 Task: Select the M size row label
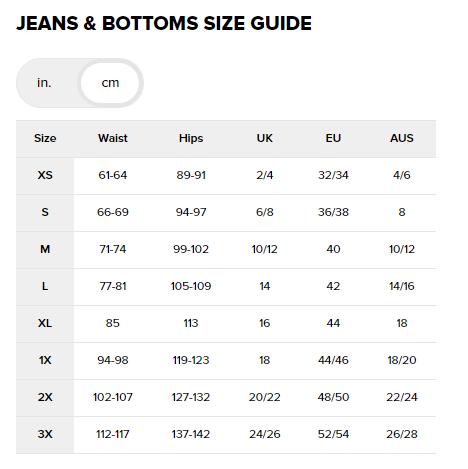(45, 249)
